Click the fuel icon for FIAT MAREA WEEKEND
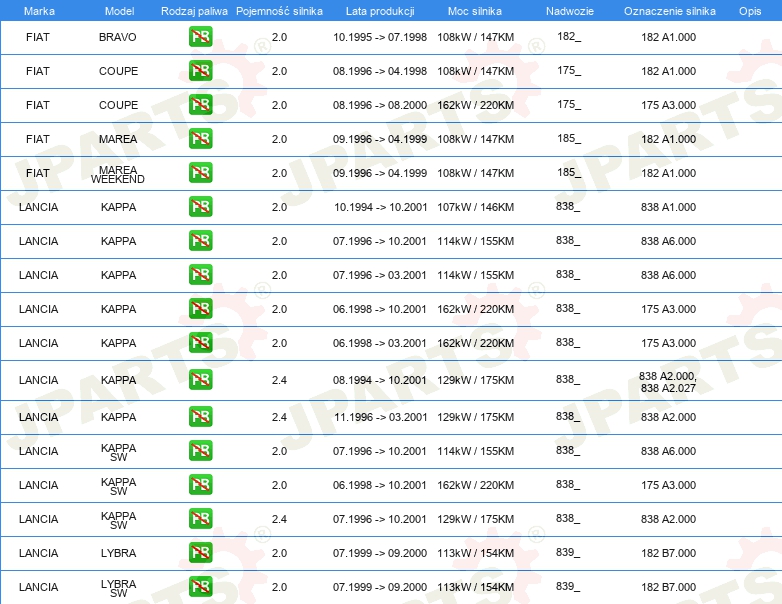This screenshot has height=604, width=782. 200,173
